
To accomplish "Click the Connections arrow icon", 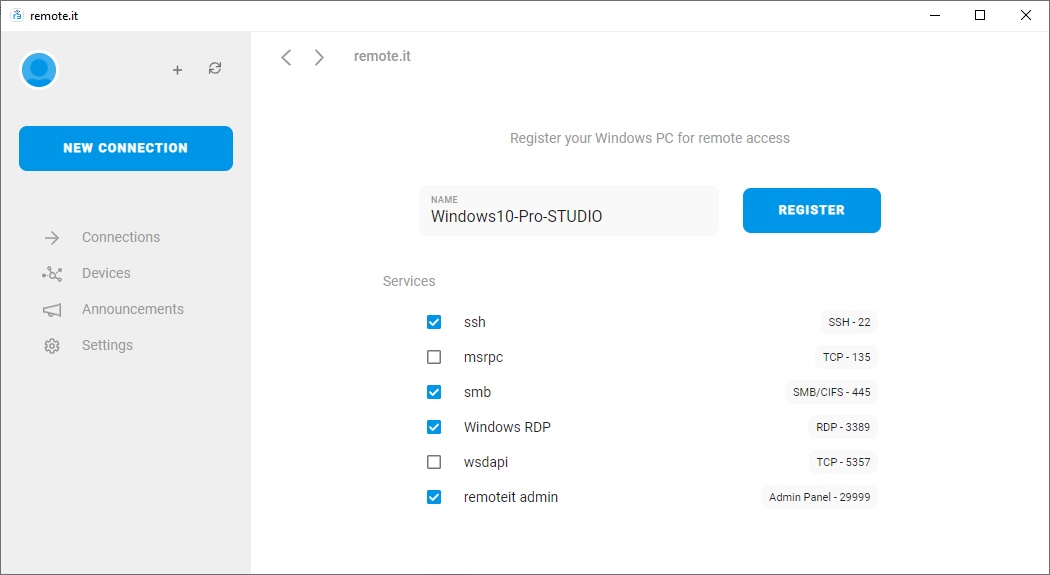I will pyautogui.click(x=52, y=238).
